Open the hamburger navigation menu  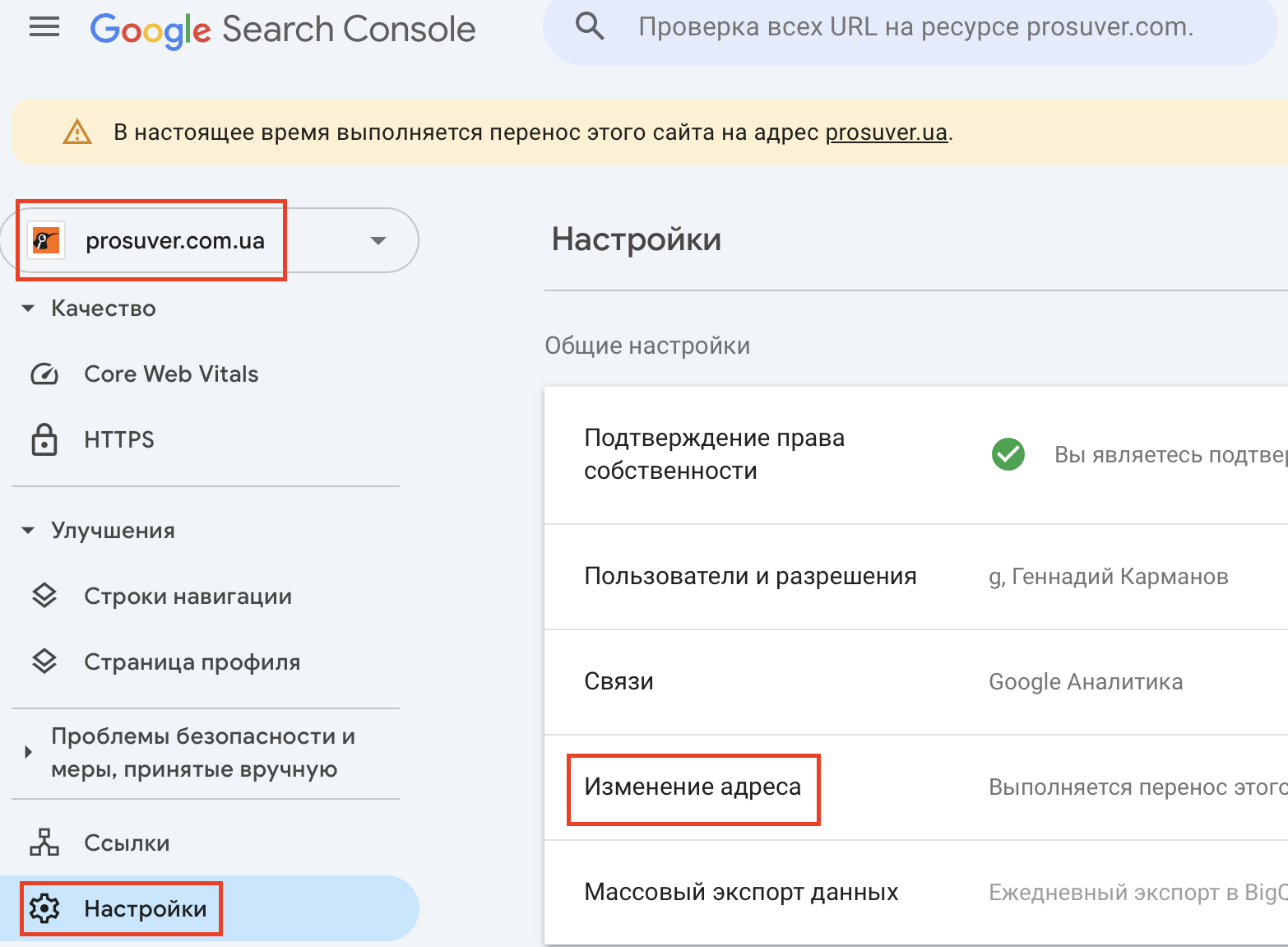pyautogui.click(x=44, y=26)
